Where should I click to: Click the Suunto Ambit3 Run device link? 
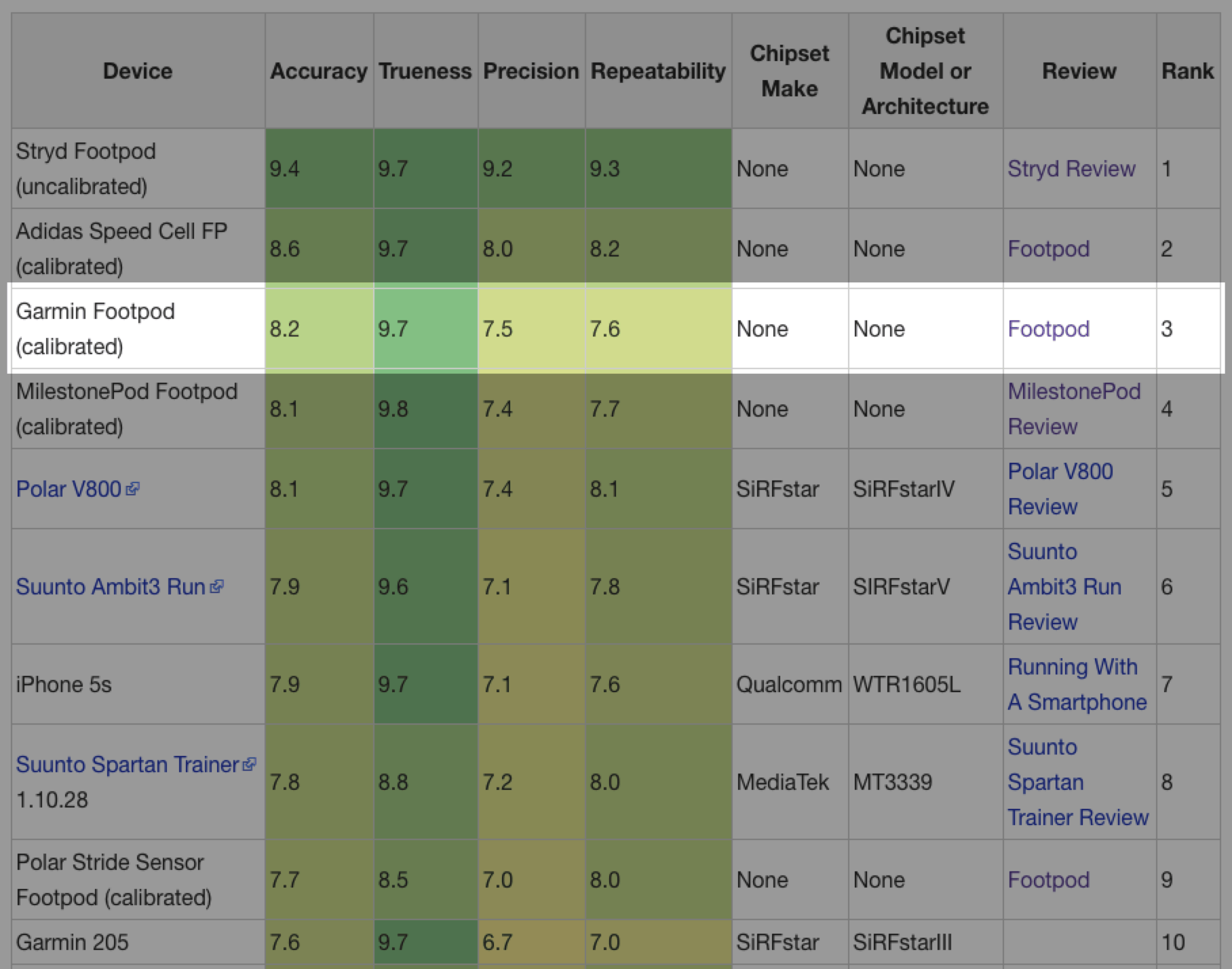[111, 586]
